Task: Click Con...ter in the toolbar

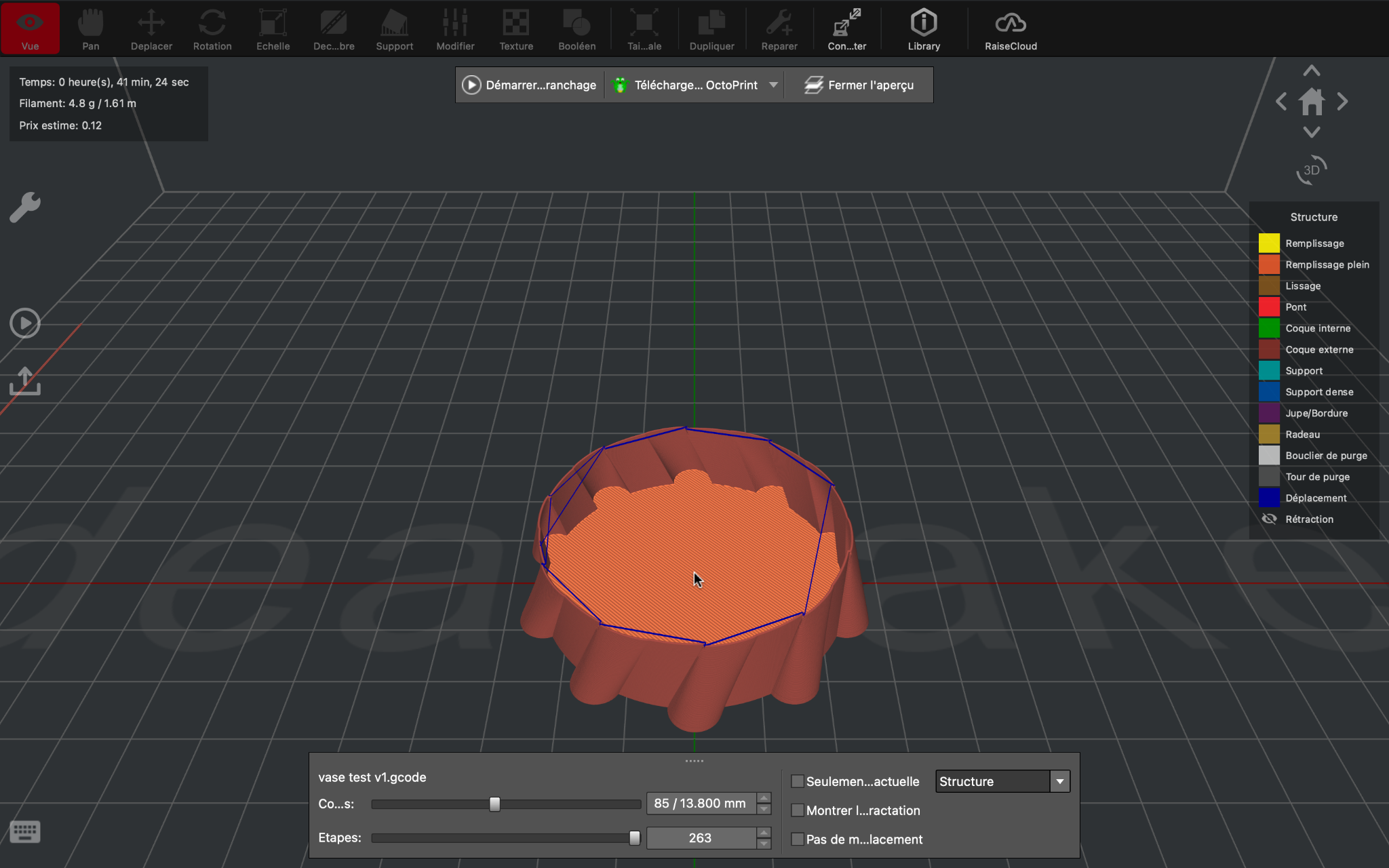Action: [x=846, y=29]
